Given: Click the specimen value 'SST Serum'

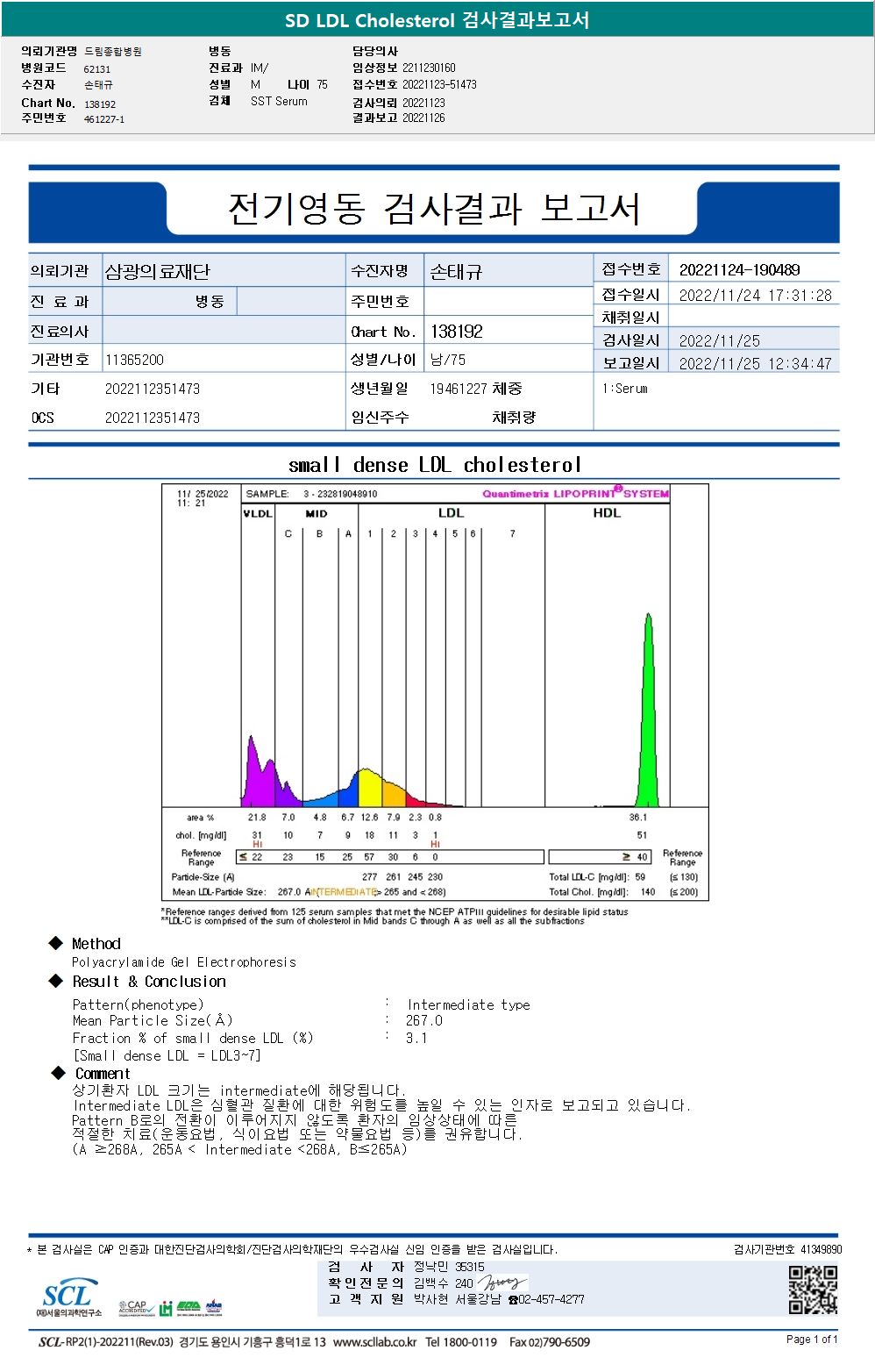Looking at the screenshot, I should click(x=279, y=102).
